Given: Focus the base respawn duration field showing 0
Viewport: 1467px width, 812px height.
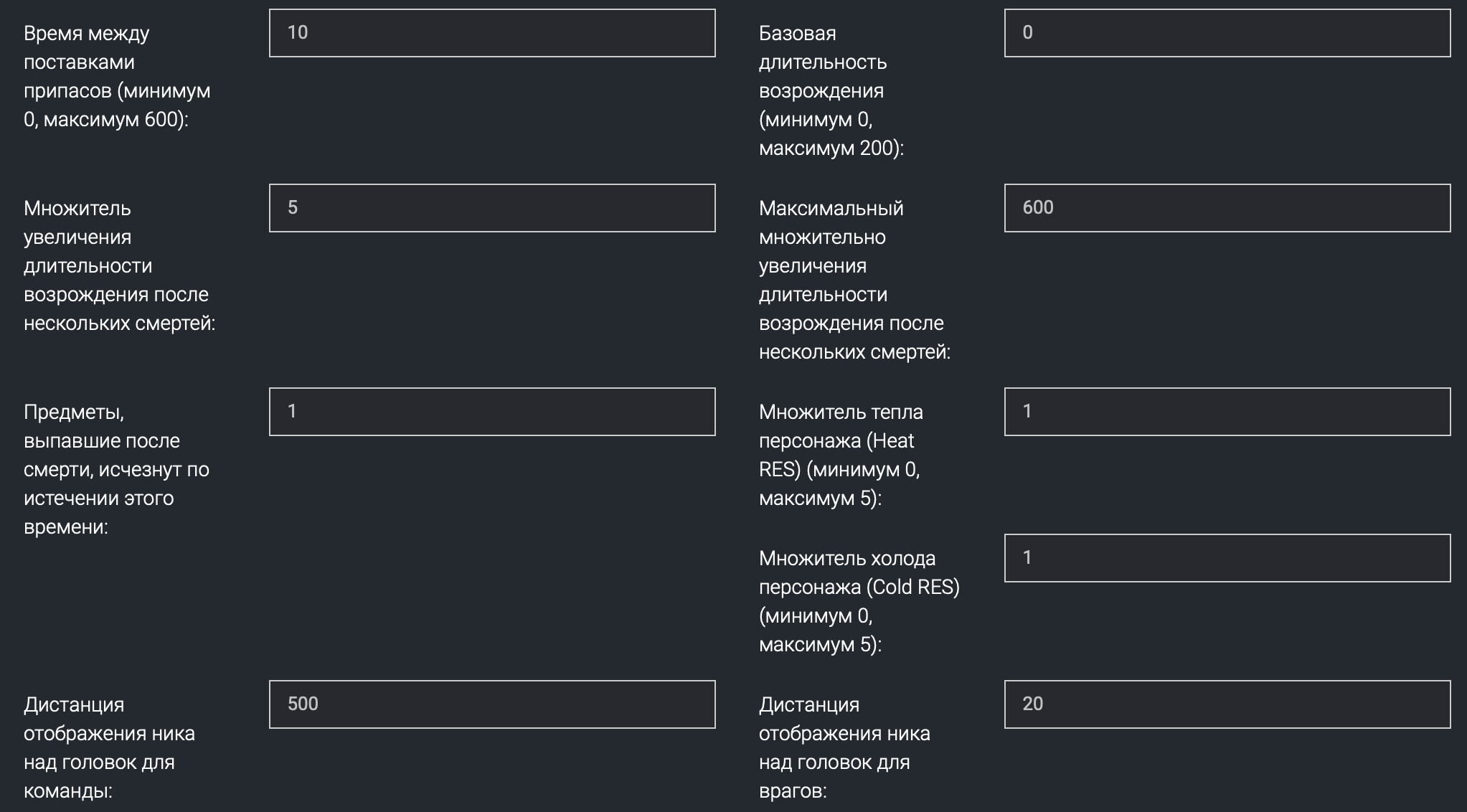Looking at the screenshot, I should coord(1227,33).
